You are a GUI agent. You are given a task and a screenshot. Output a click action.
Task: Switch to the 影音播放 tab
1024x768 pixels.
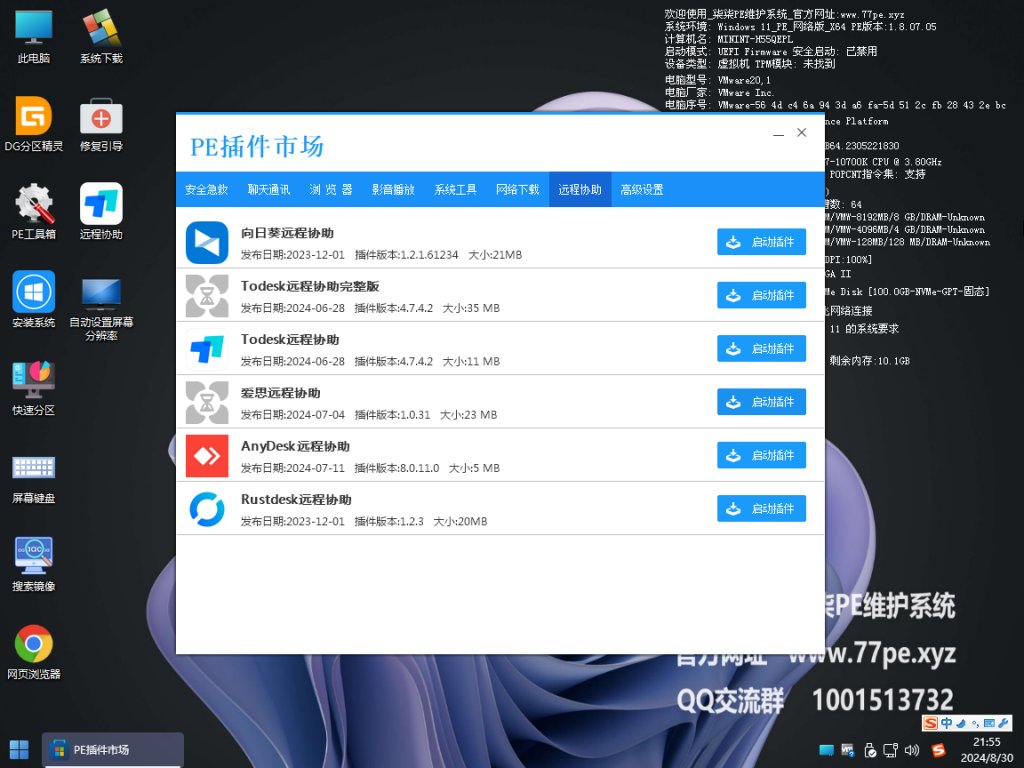coord(393,189)
